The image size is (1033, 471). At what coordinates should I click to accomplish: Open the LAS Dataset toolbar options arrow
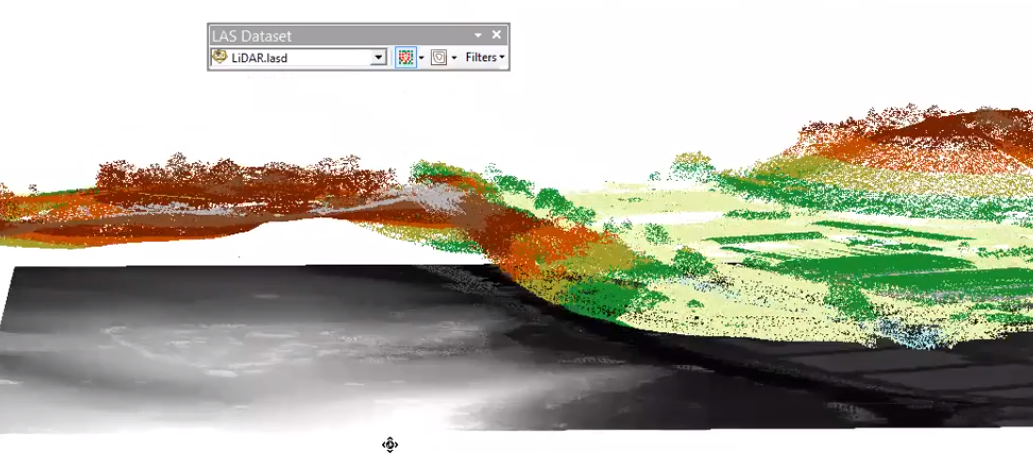pos(479,35)
